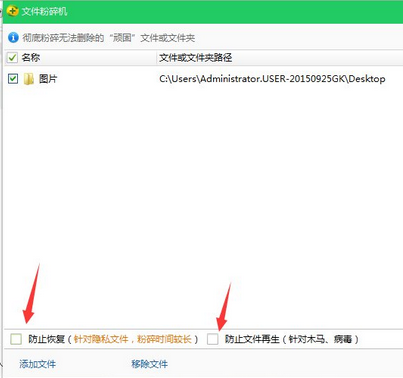Image resolution: width=403 pixels, height=378 pixels.
Task: Click the blue info icon beside the hint text
Action: (13, 37)
